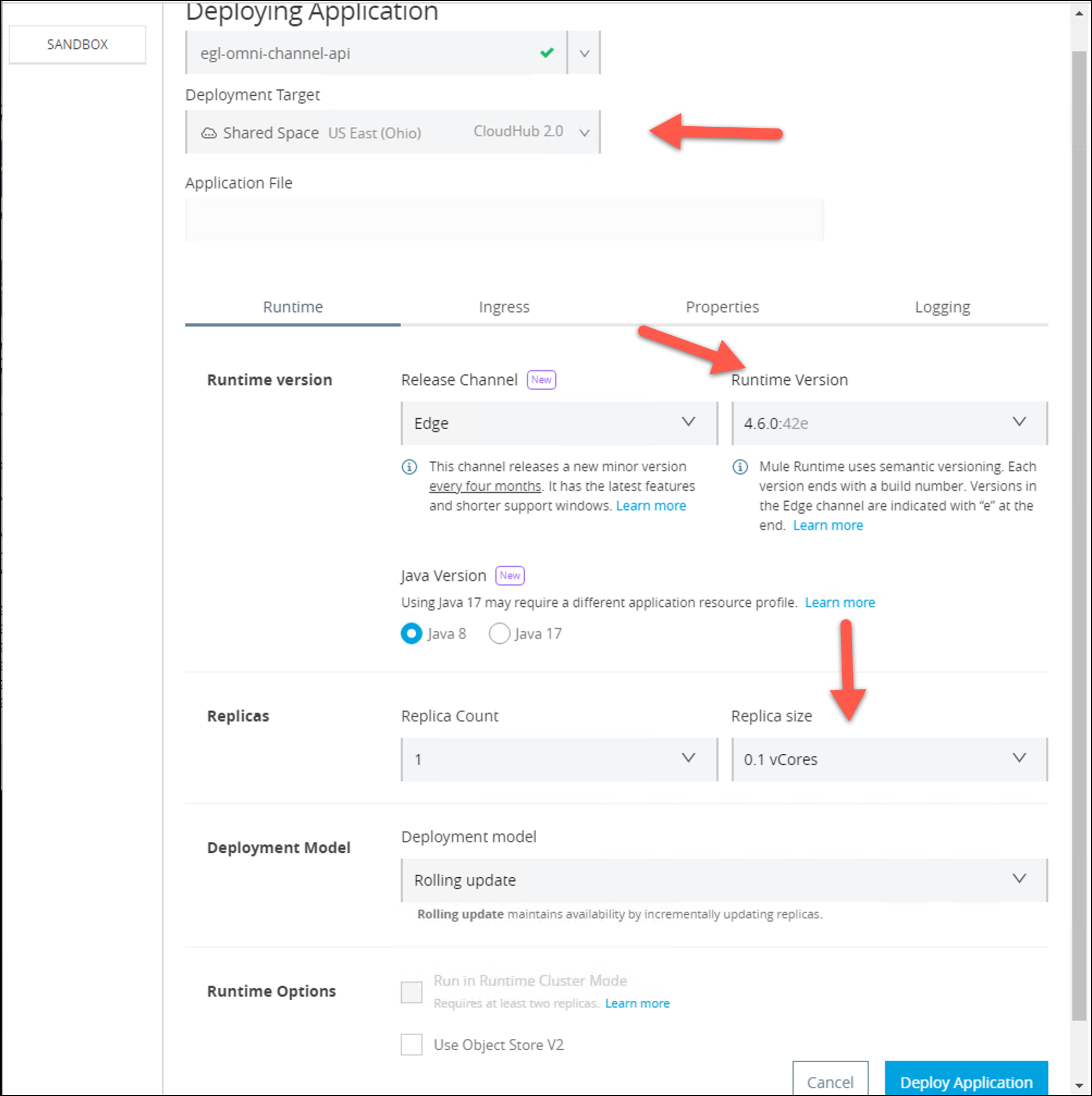The image size is (1092, 1096).
Task: Click the New badge next to Java Version
Action: pyautogui.click(x=509, y=575)
